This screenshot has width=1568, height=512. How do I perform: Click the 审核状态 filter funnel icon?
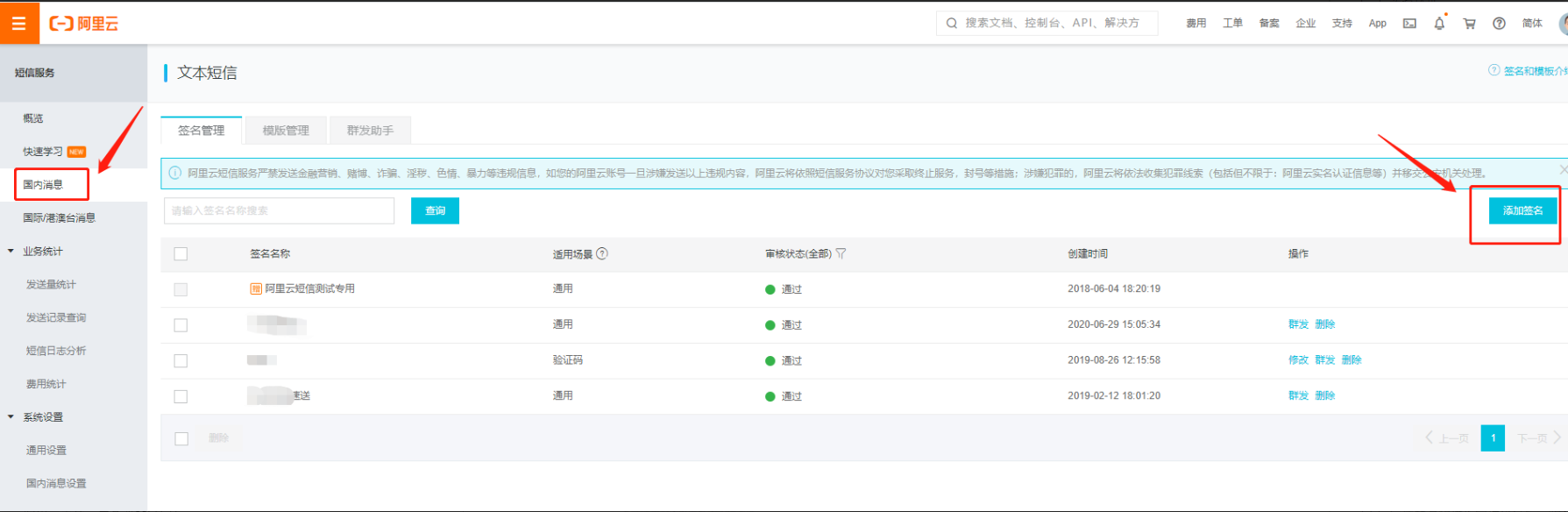click(x=841, y=254)
